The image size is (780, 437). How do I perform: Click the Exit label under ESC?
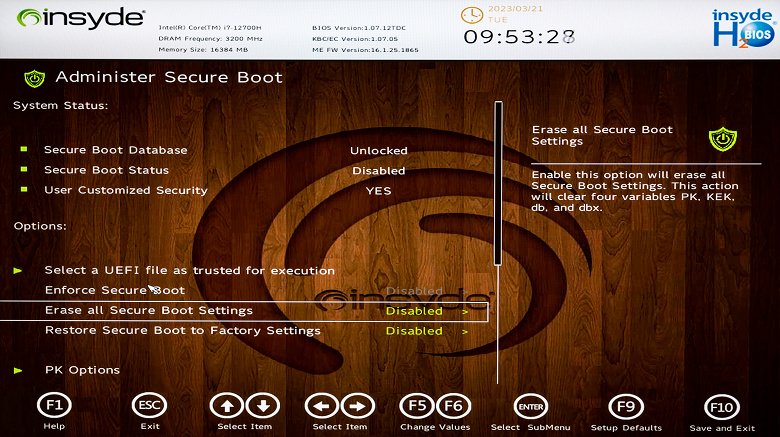(x=150, y=426)
